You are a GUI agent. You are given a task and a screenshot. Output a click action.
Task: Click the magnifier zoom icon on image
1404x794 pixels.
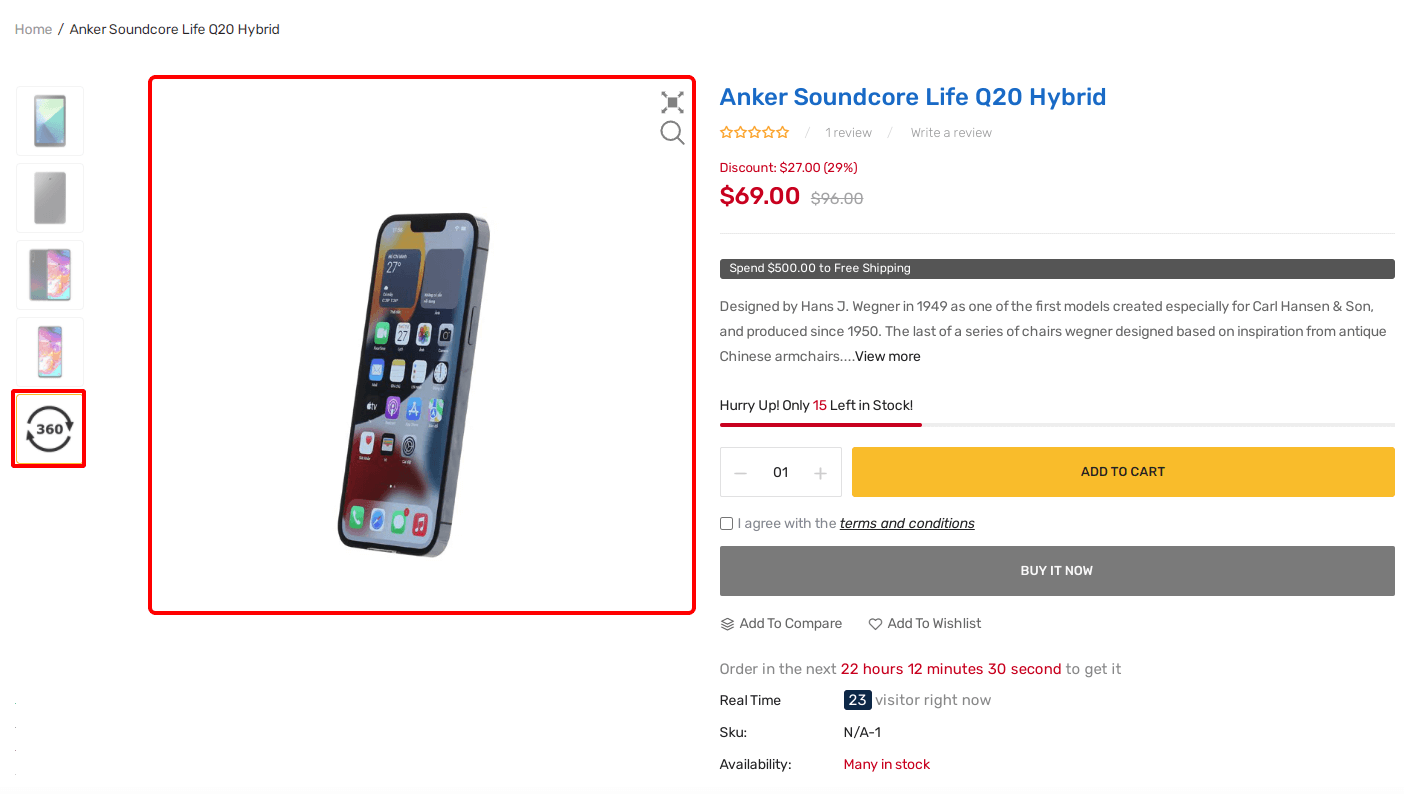pos(672,133)
